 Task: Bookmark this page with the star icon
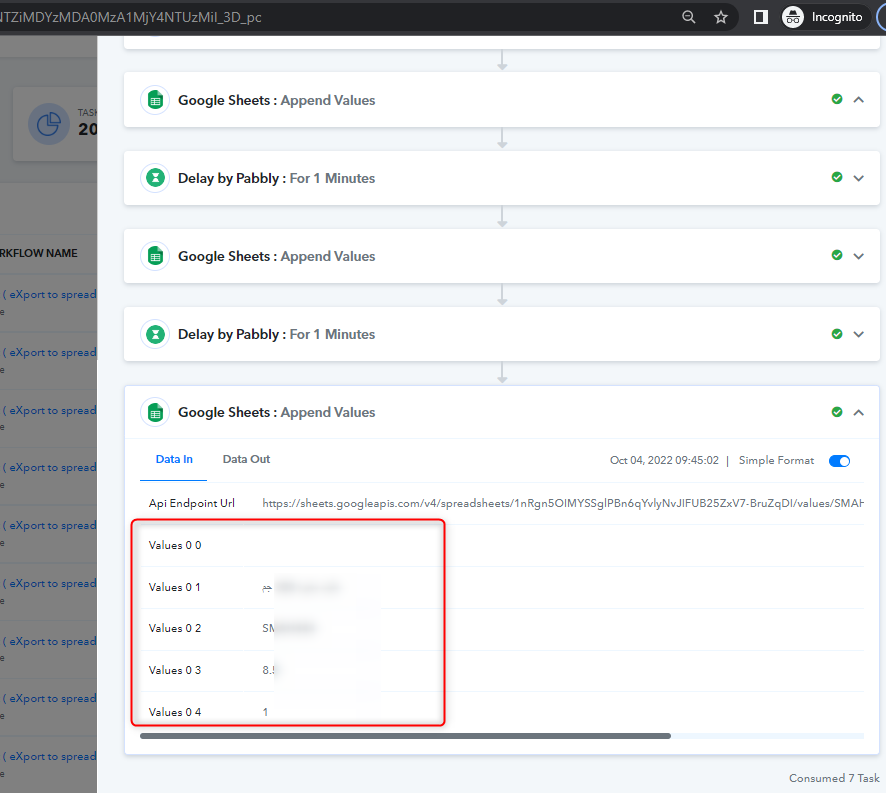point(720,18)
